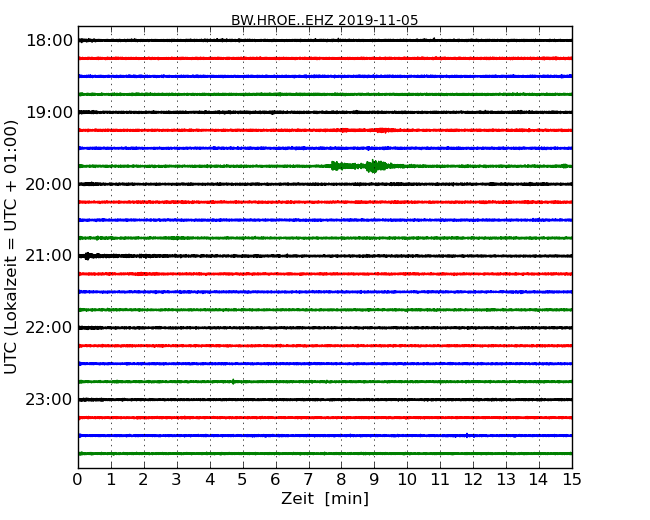Viewport: 650px width, 520px height.
Task: Click the x-axis tick label 11
Action: (x=440, y=479)
